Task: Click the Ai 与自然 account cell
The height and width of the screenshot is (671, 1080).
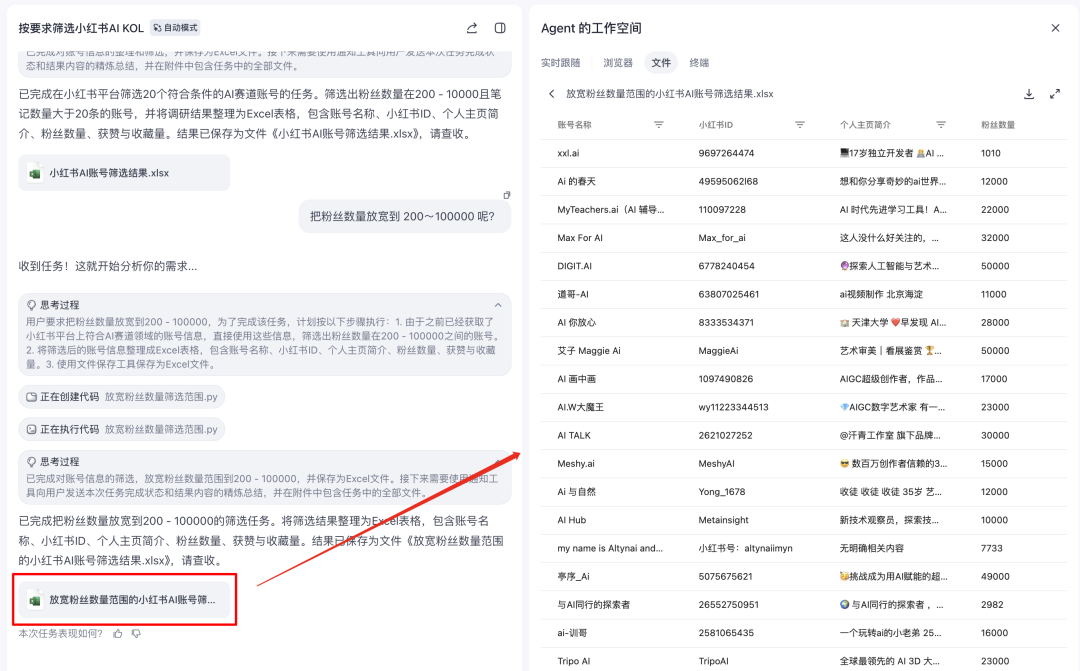Action: pyautogui.click(x=577, y=492)
